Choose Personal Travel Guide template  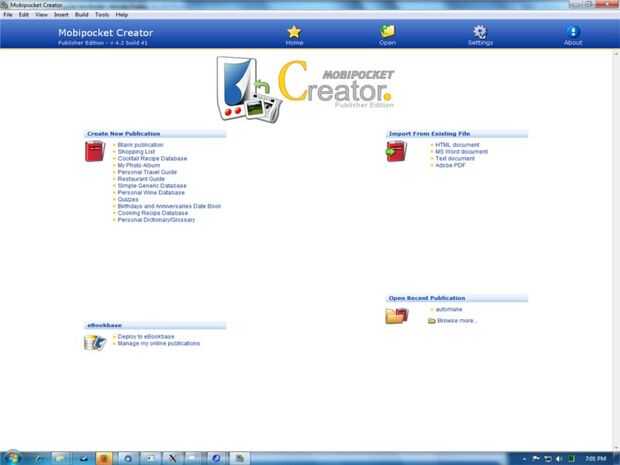pos(147,172)
